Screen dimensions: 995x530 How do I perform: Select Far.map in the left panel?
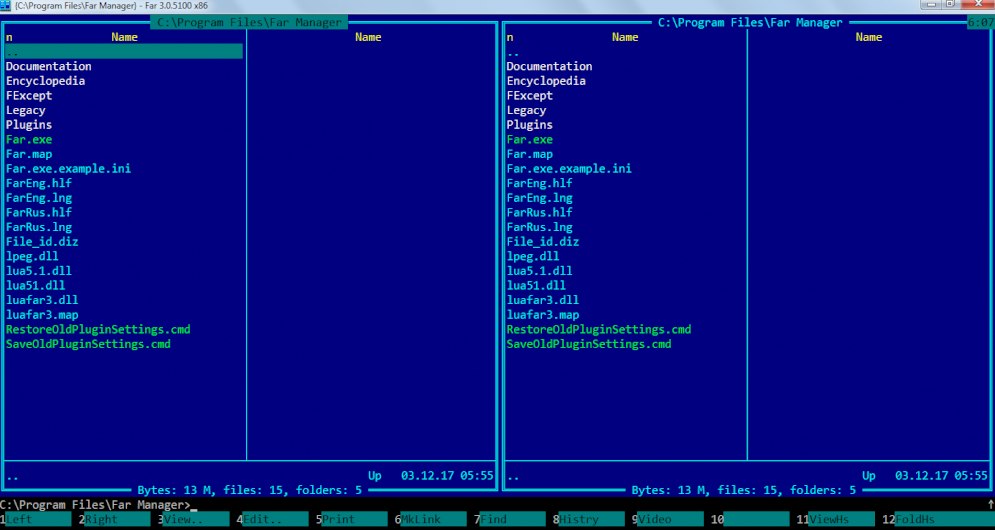pos(29,154)
